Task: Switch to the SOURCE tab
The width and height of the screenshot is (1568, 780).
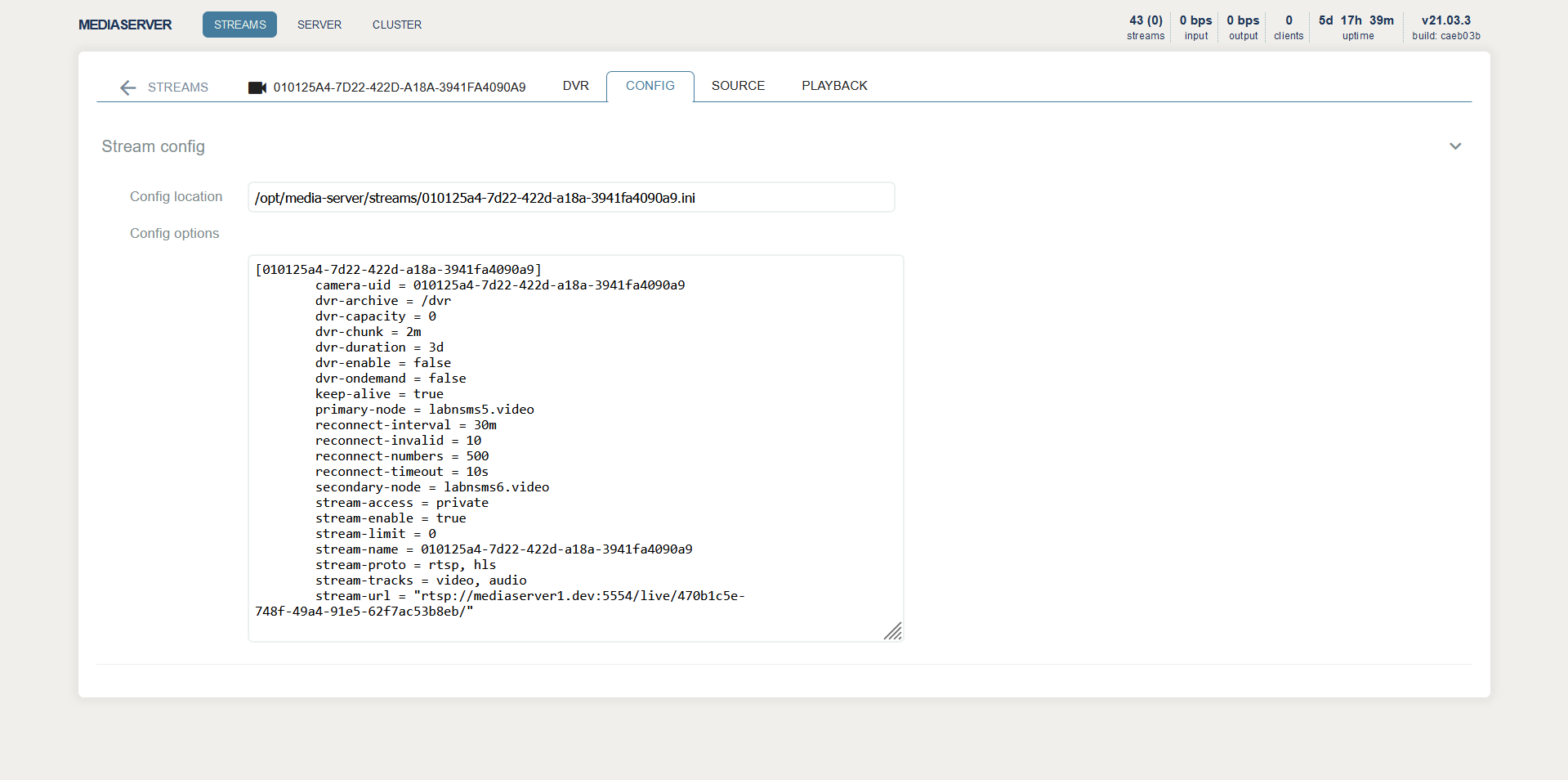Action: [738, 86]
